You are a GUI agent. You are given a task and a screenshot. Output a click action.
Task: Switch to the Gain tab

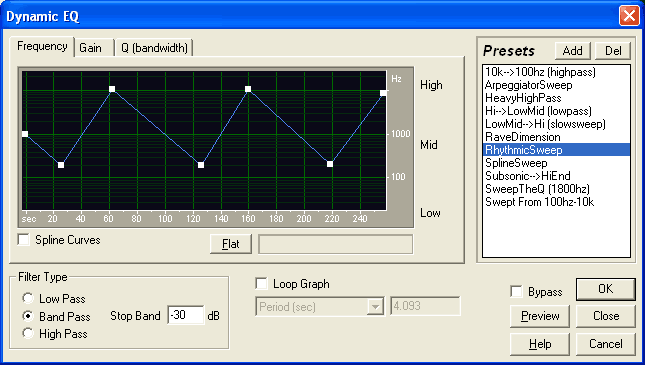(93, 48)
